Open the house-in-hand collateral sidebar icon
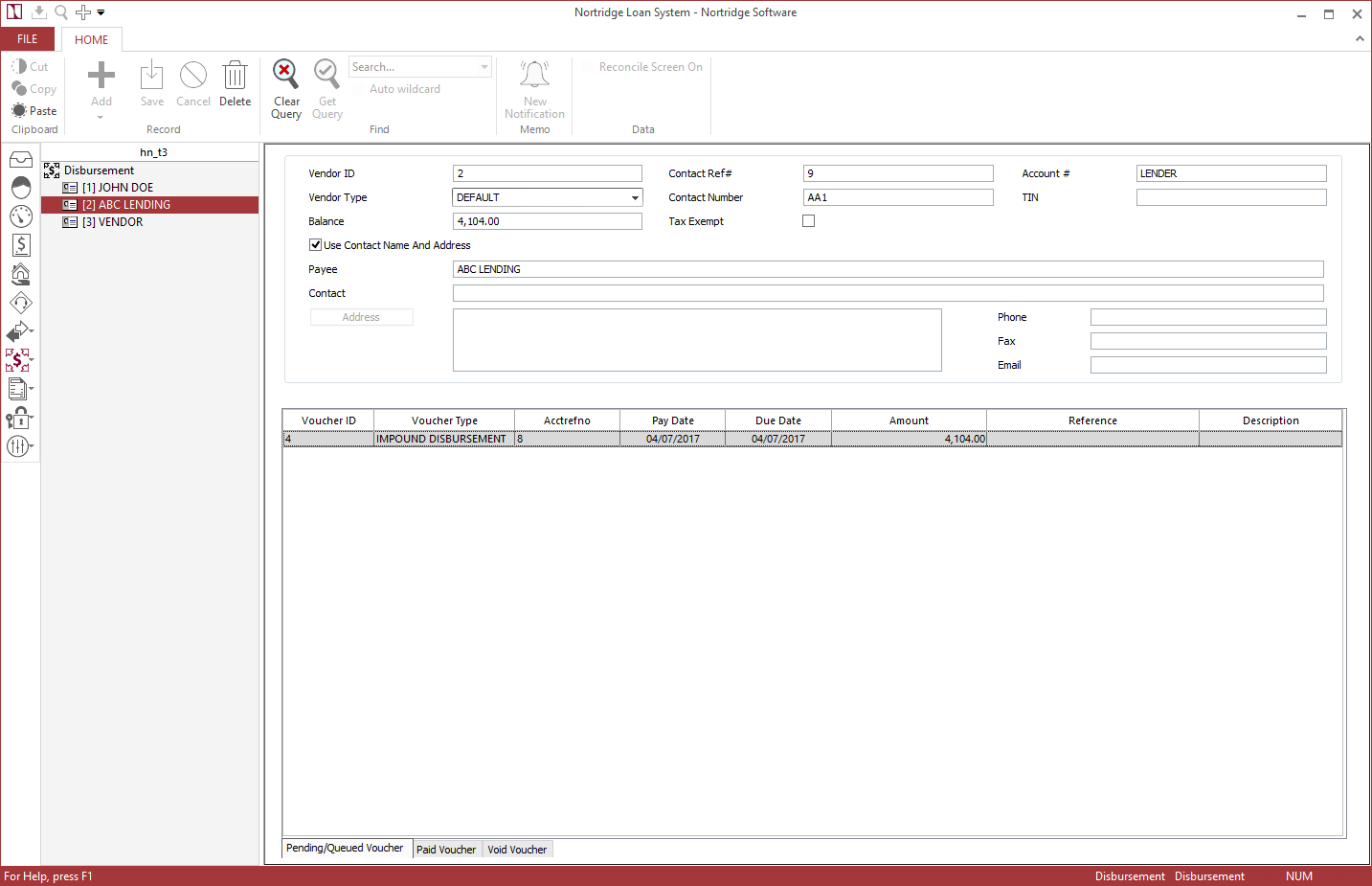 click(21, 274)
